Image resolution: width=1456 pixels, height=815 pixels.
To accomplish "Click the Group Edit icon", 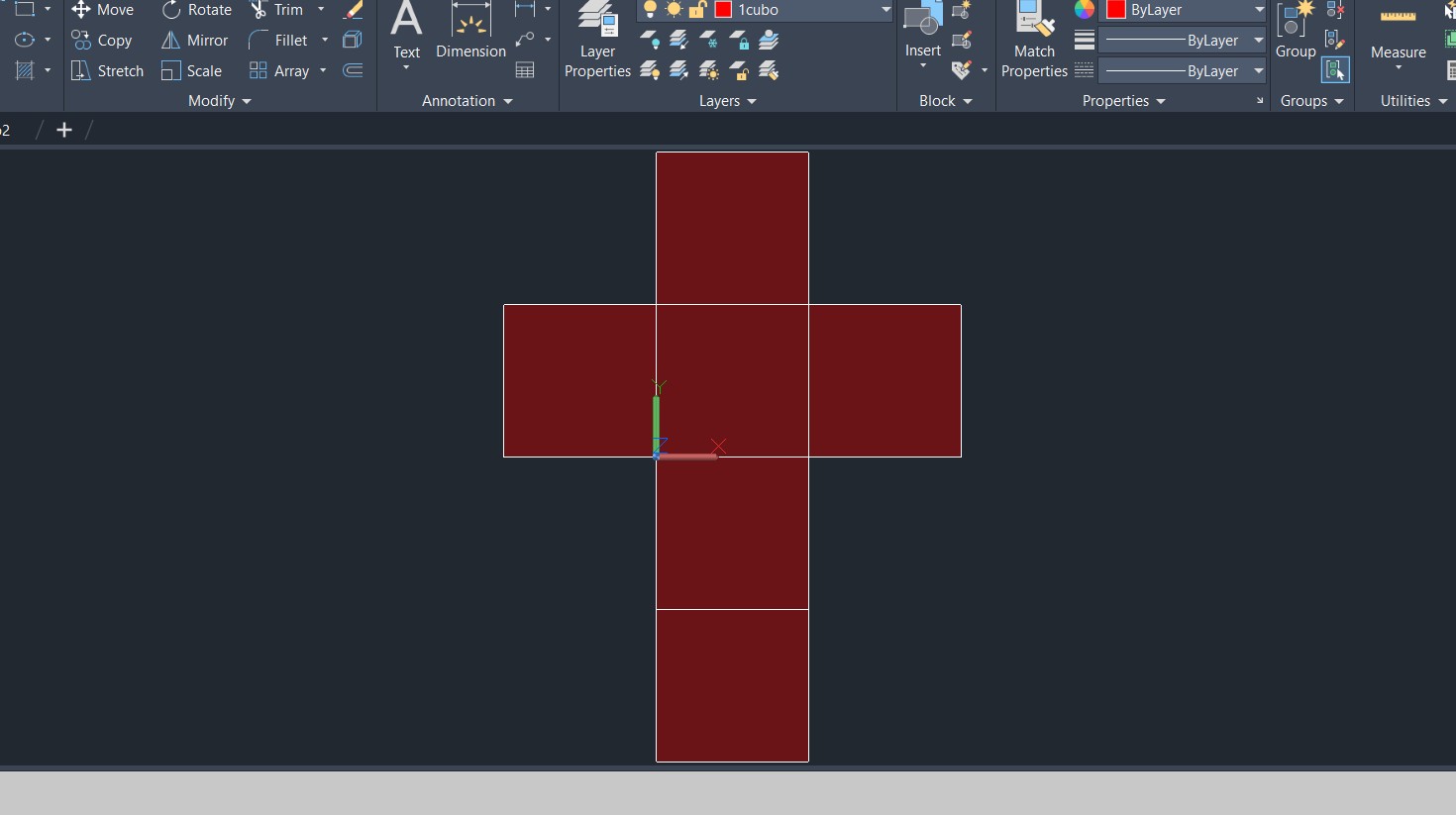I will tap(1335, 41).
